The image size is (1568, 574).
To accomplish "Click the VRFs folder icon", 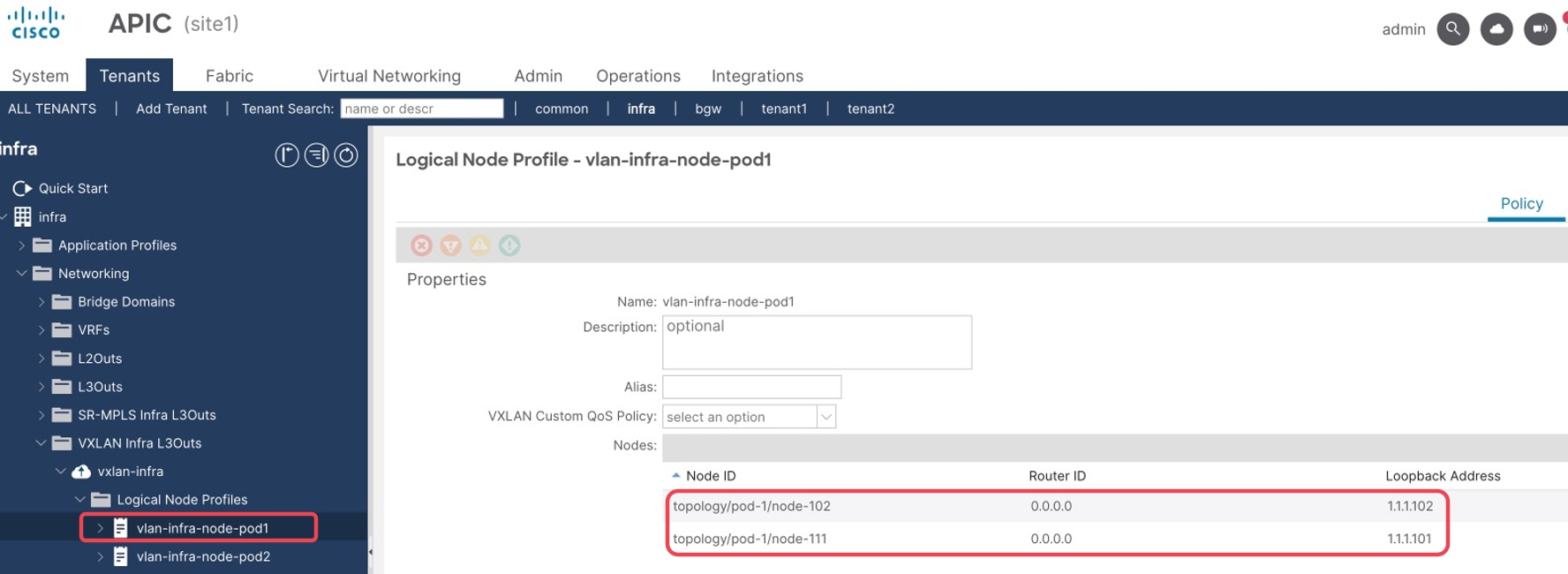I will click(62, 330).
